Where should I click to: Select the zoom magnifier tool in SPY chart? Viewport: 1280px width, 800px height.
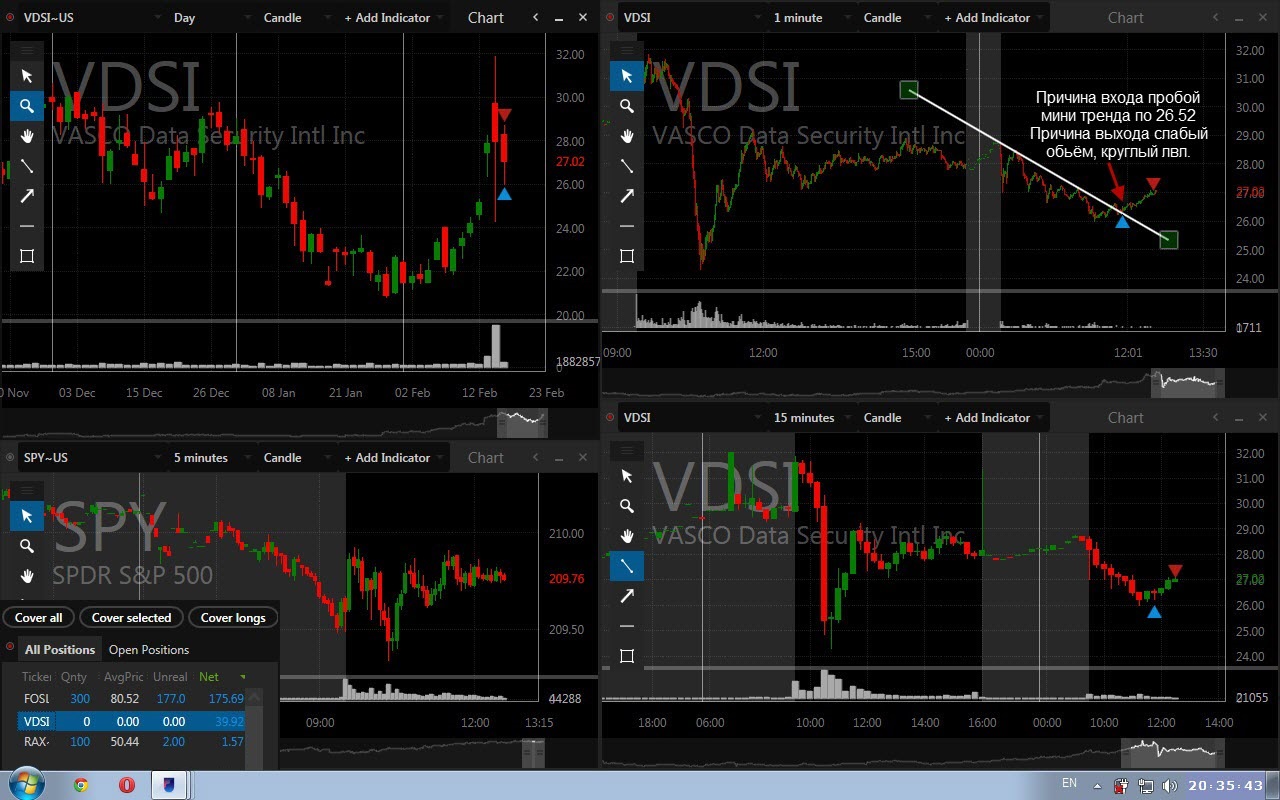click(27, 546)
